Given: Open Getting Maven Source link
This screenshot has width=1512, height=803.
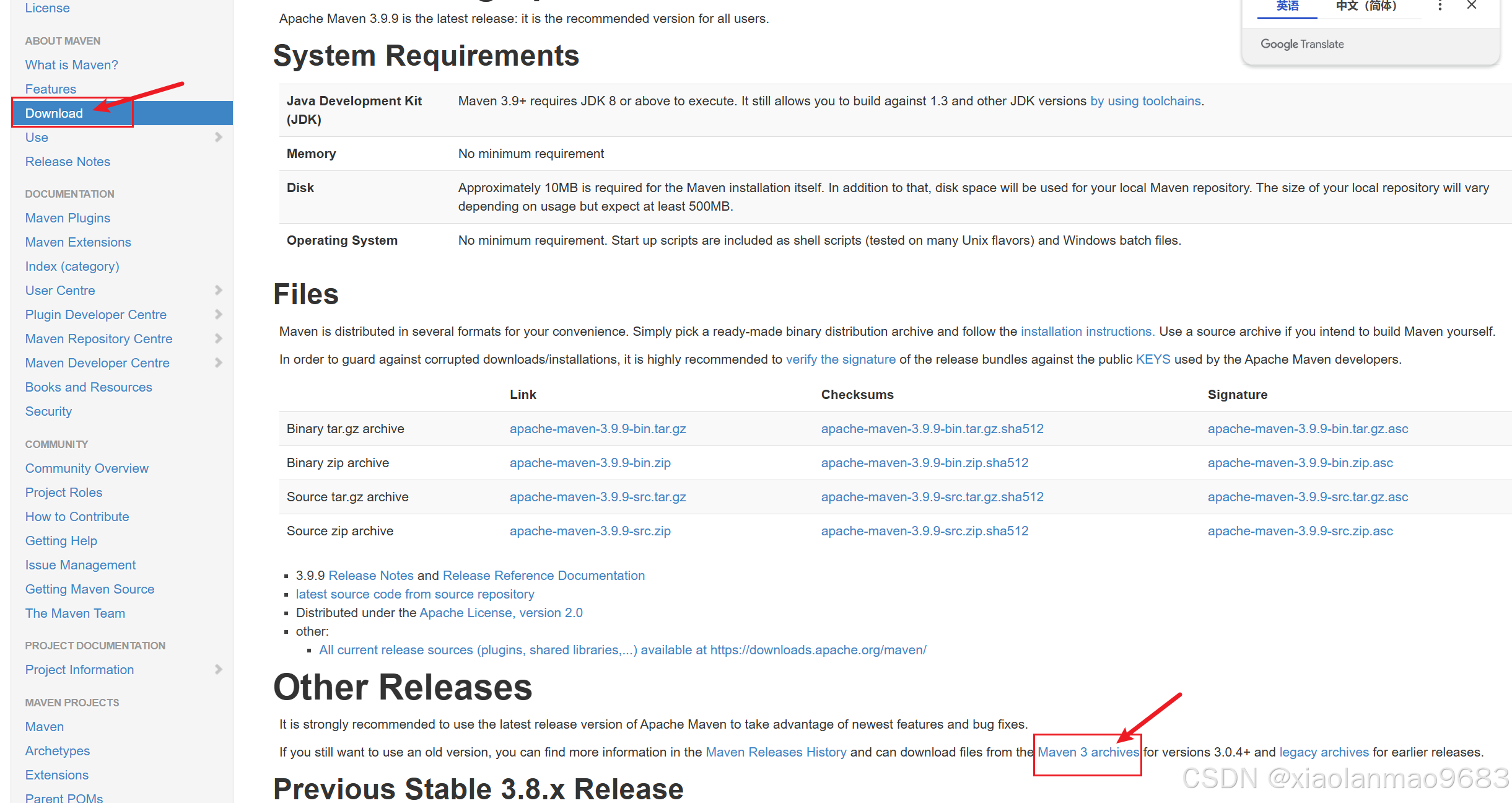Looking at the screenshot, I should [x=90, y=589].
